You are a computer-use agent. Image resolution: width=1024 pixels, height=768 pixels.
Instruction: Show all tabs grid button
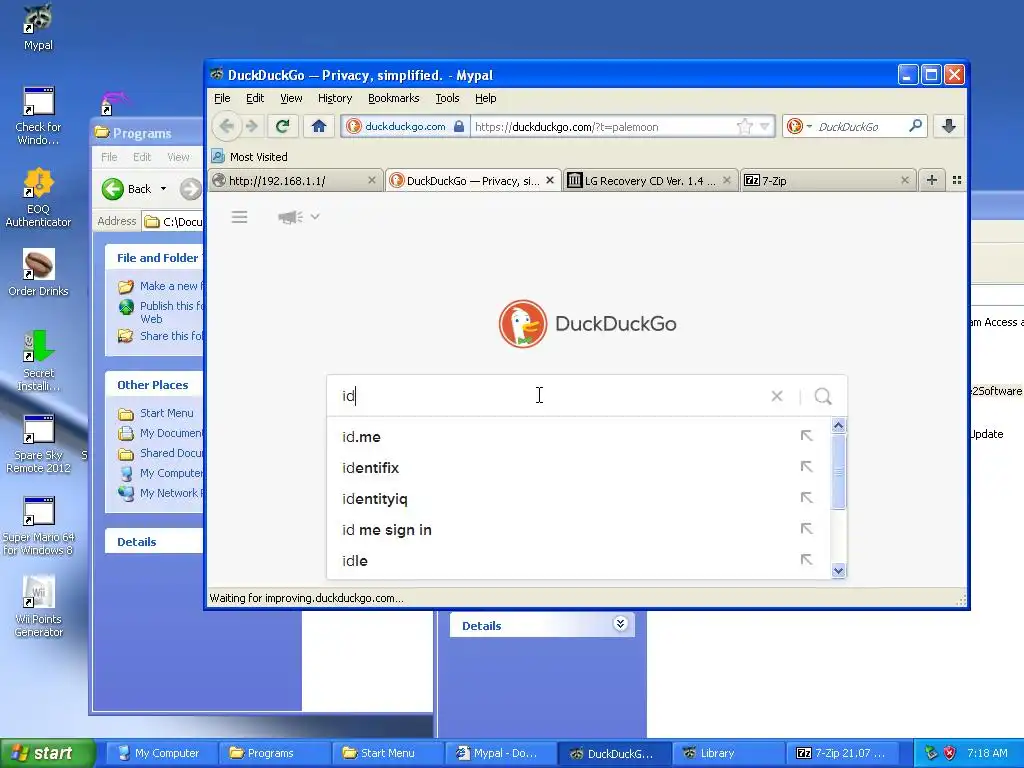point(957,180)
